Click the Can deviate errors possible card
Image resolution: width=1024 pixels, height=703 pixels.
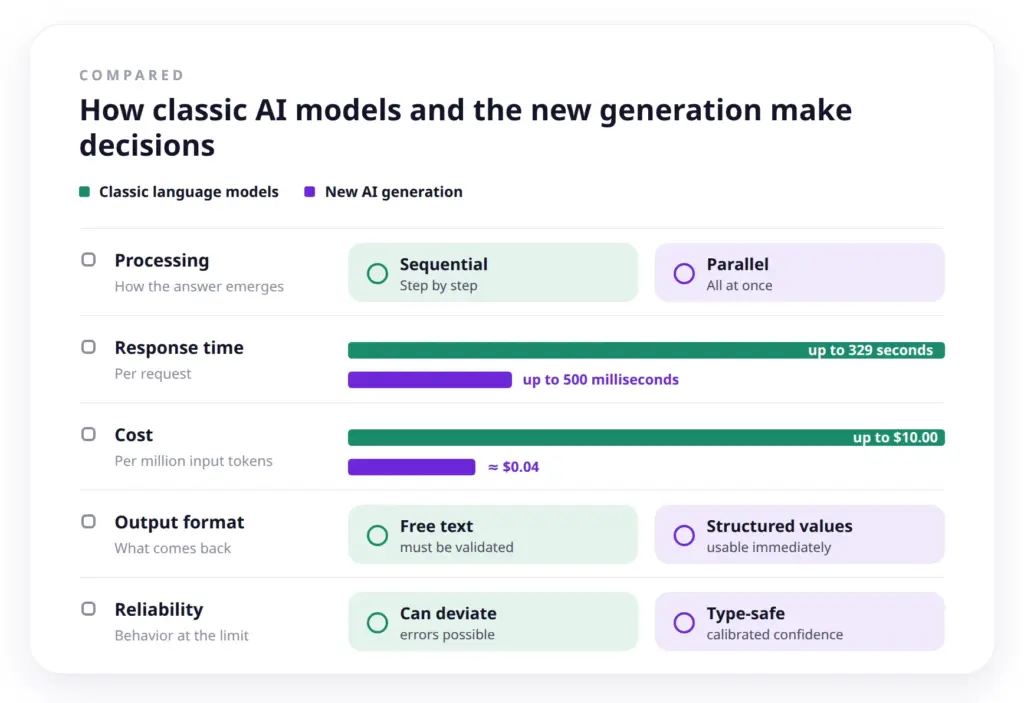[493, 622]
